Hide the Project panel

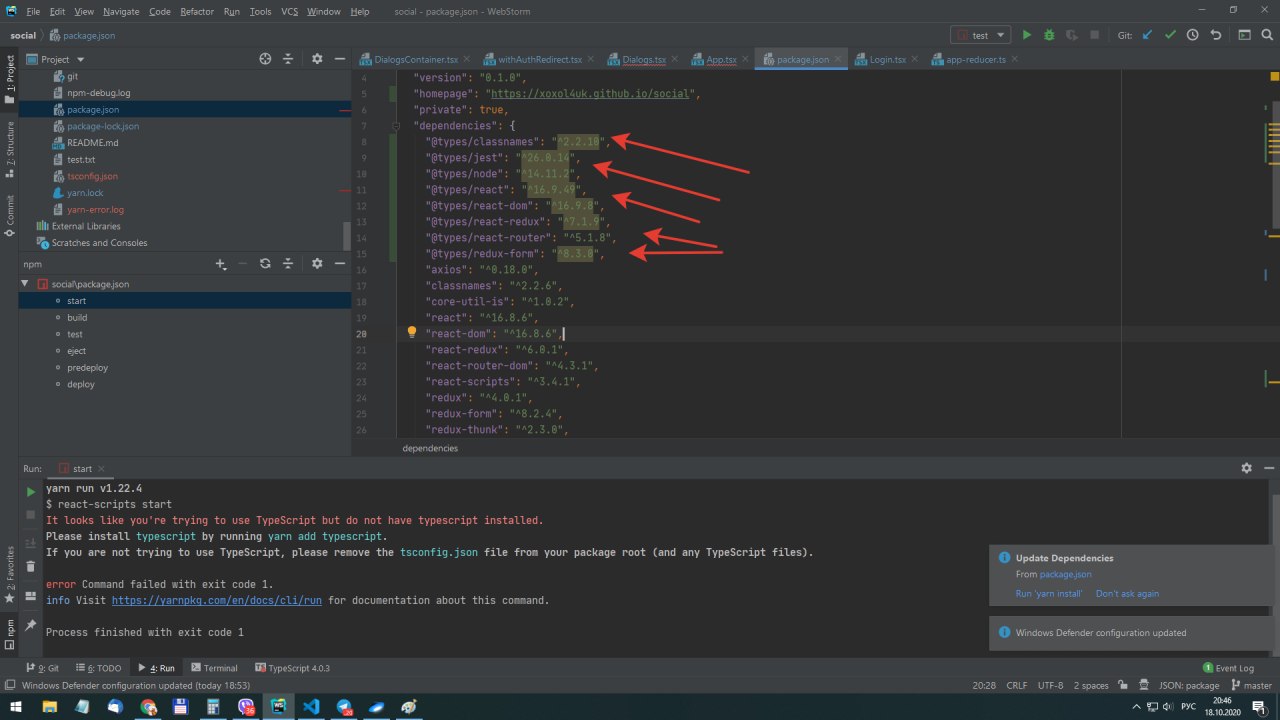tap(340, 59)
